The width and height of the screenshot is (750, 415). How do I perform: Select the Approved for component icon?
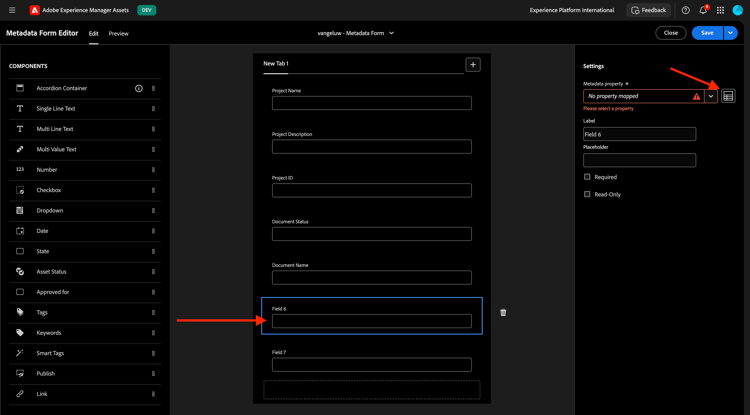pyautogui.click(x=20, y=292)
